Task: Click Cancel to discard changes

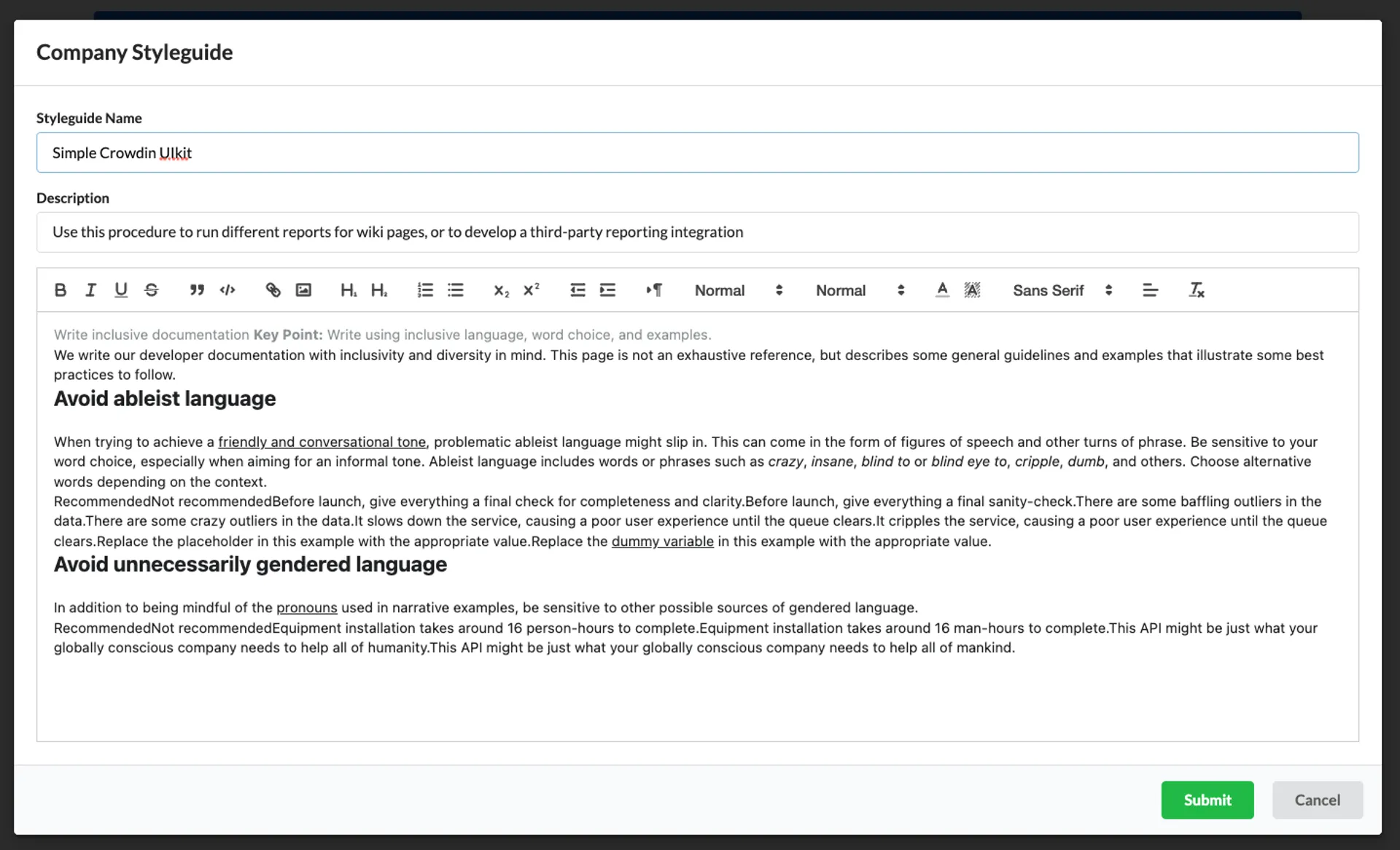Action: [1317, 799]
